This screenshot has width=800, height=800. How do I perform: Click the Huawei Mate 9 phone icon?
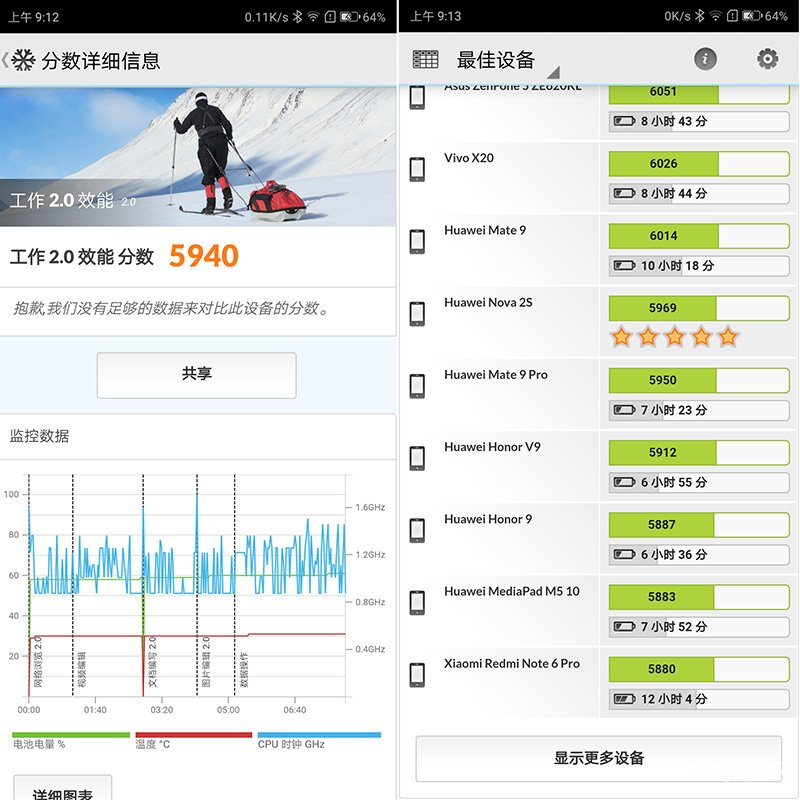[416, 243]
